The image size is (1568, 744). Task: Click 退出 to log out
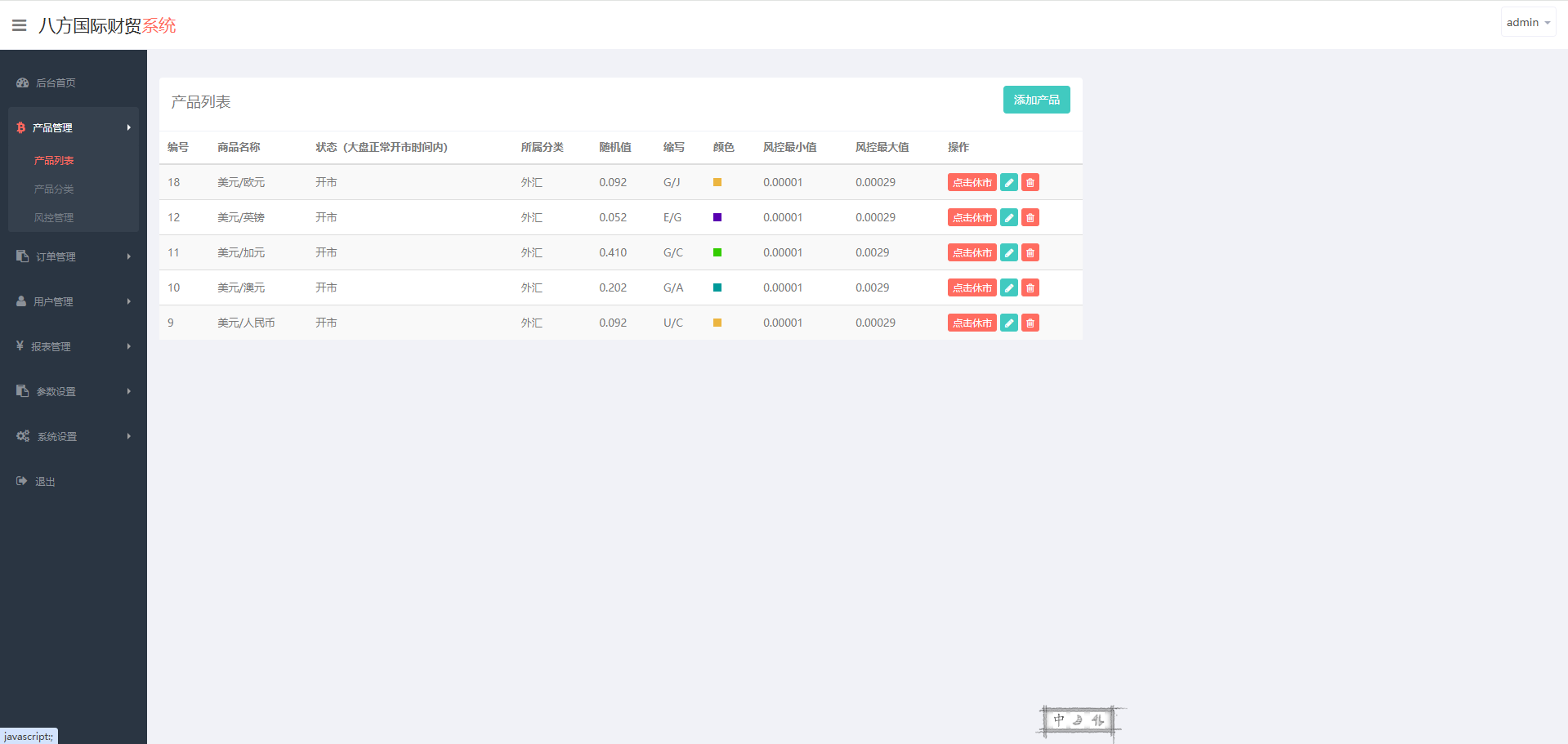click(x=45, y=482)
